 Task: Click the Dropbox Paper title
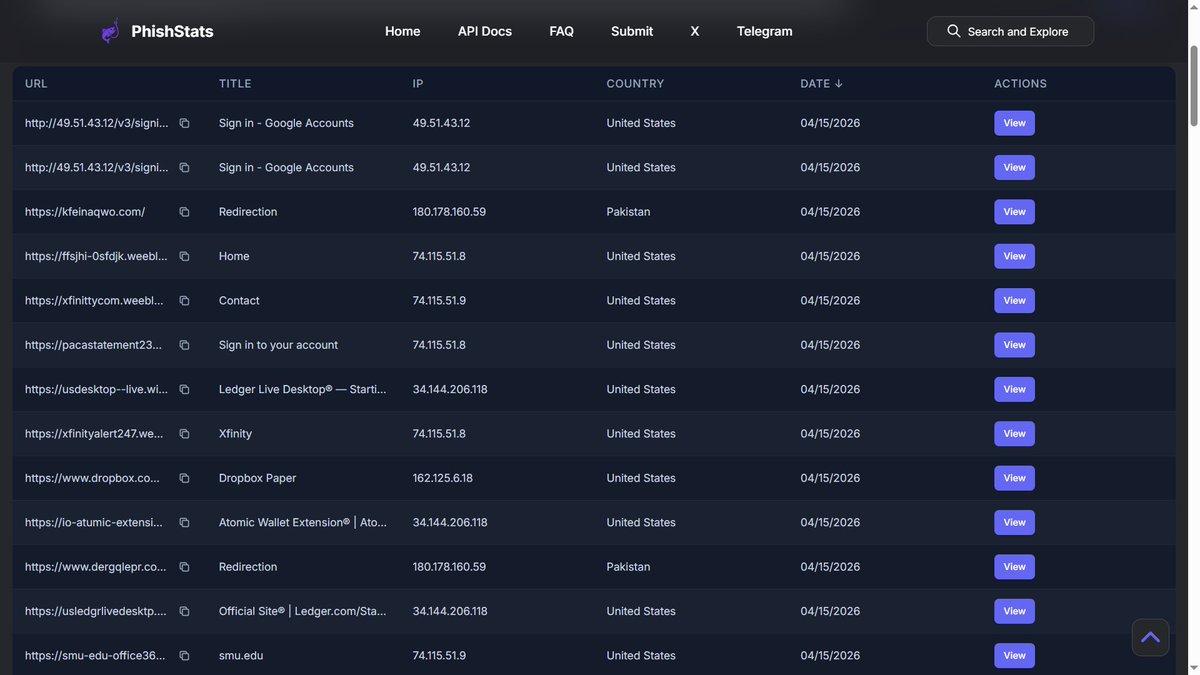point(258,478)
